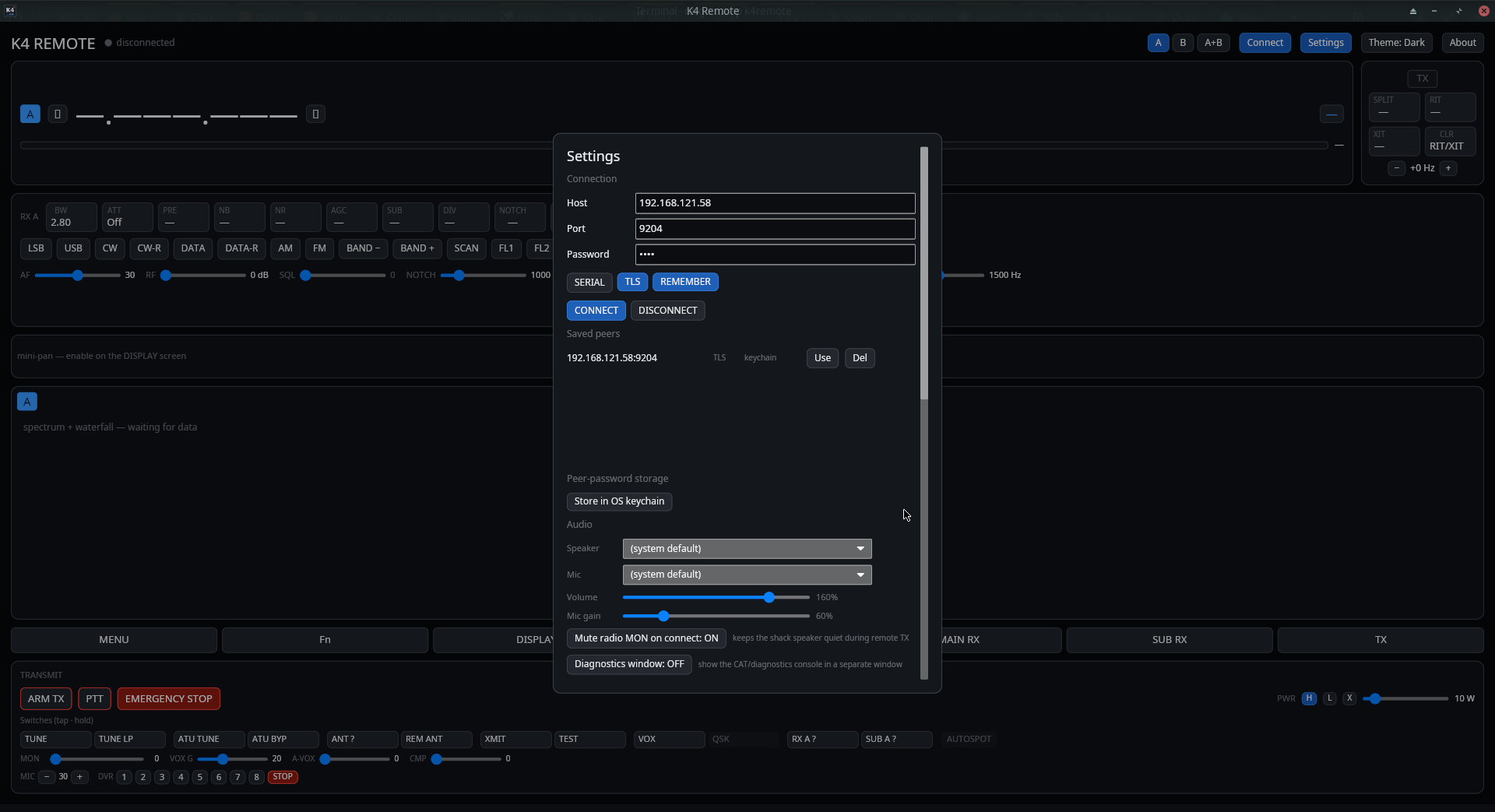1495x812 pixels.
Task: Toggle the SERIAL connection option
Action: 589,282
